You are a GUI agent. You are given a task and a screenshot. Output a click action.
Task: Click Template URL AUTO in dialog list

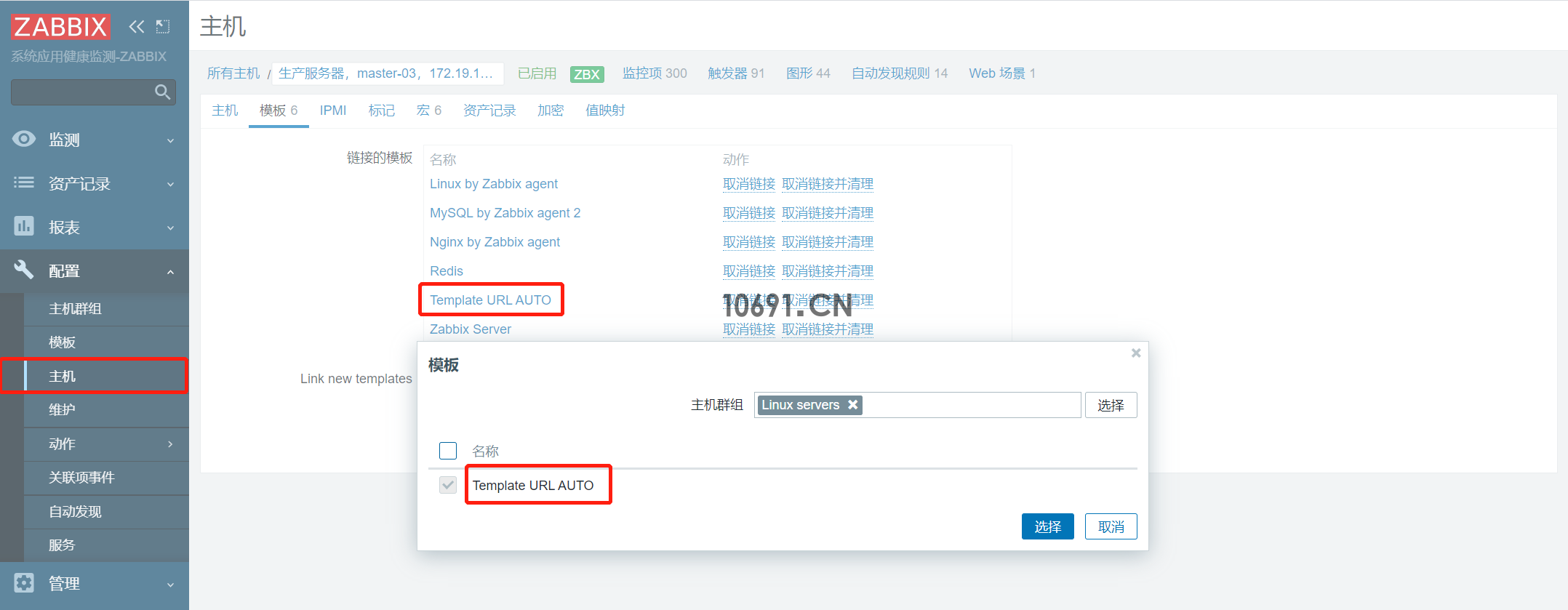click(x=533, y=486)
